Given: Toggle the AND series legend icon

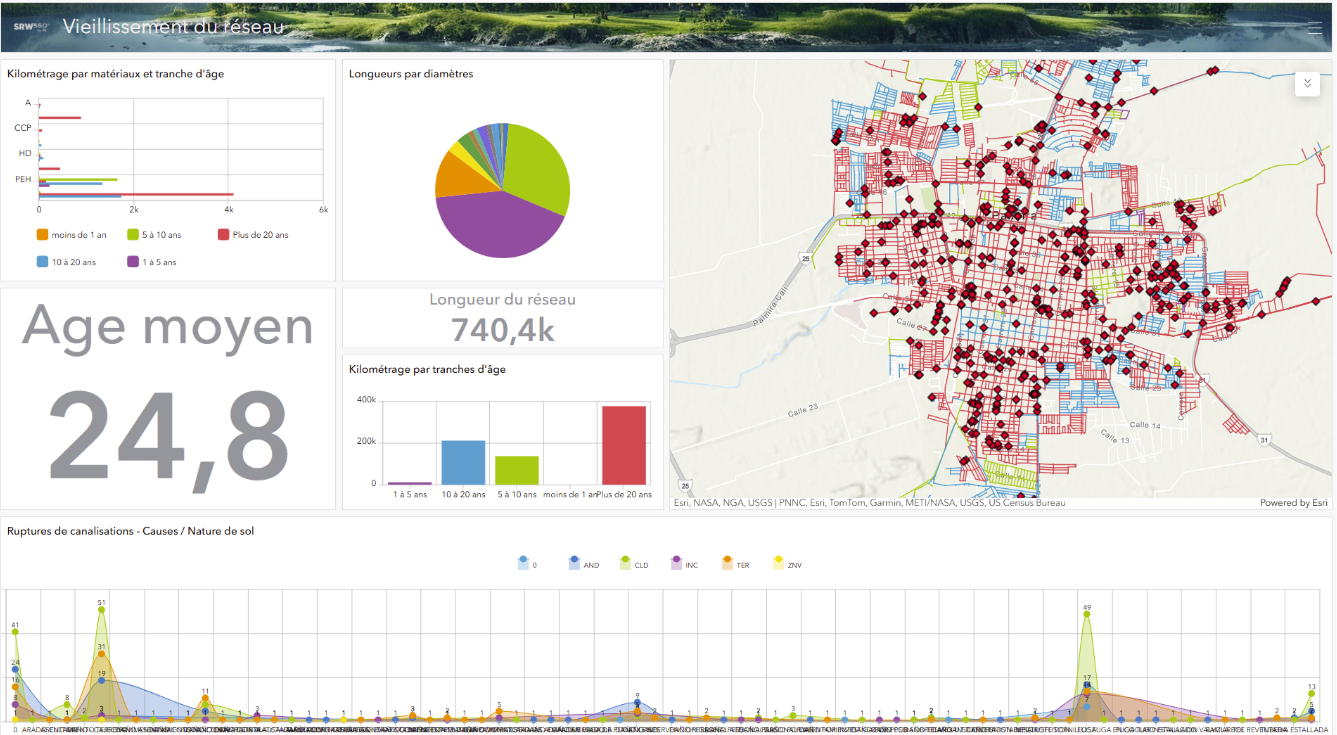Looking at the screenshot, I should click(x=574, y=563).
